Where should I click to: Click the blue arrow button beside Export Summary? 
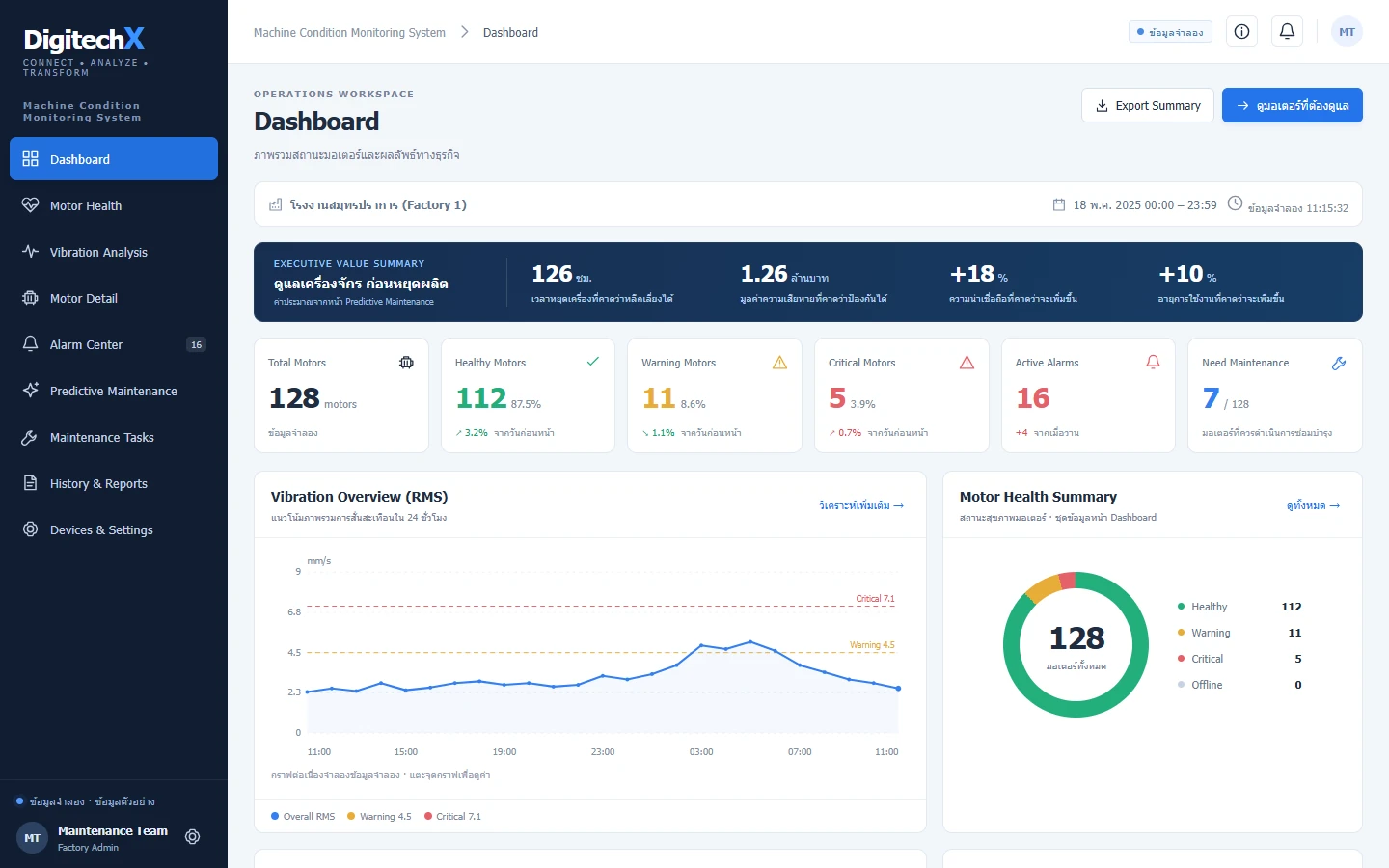pos(1293,105)
